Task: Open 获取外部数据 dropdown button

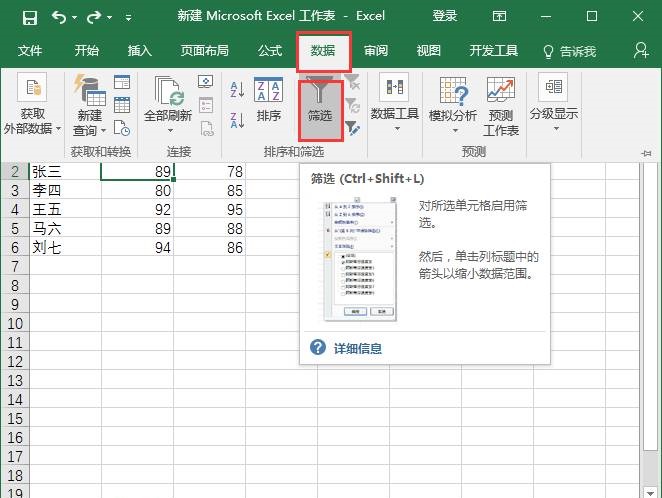Action: pyautogui.click(x=33, y=104)
